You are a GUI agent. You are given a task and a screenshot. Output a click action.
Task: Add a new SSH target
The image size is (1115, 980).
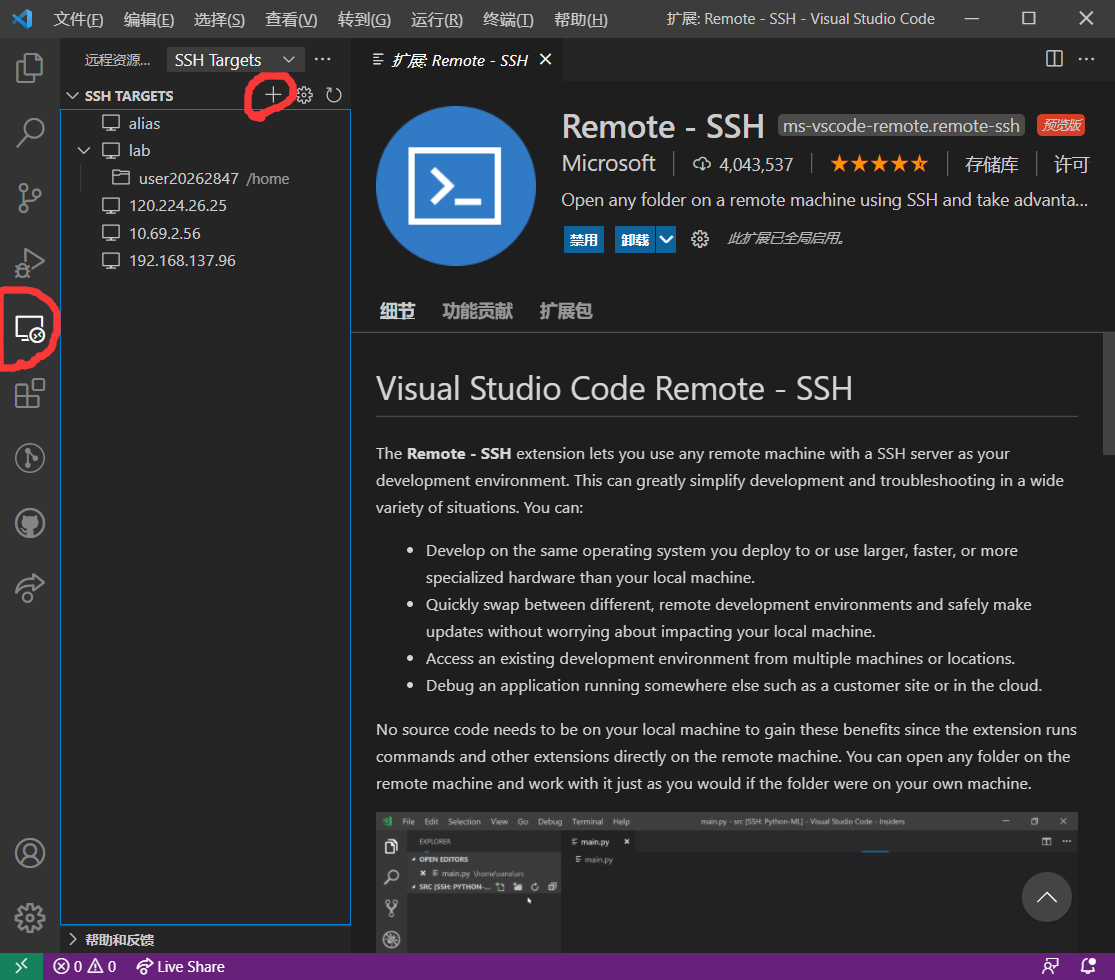point(273,94)
